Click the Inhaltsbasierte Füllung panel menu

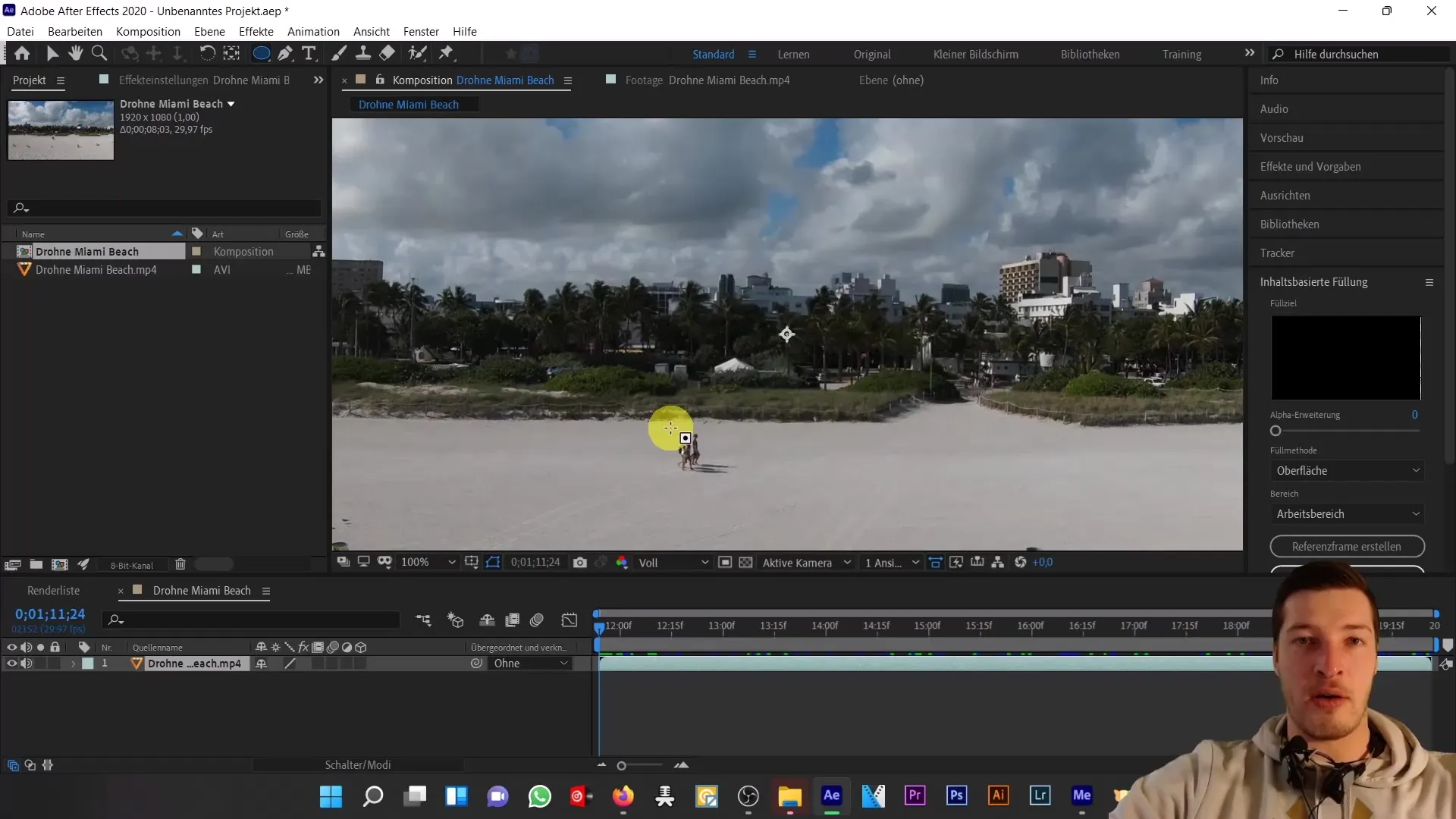(1429, 282)
